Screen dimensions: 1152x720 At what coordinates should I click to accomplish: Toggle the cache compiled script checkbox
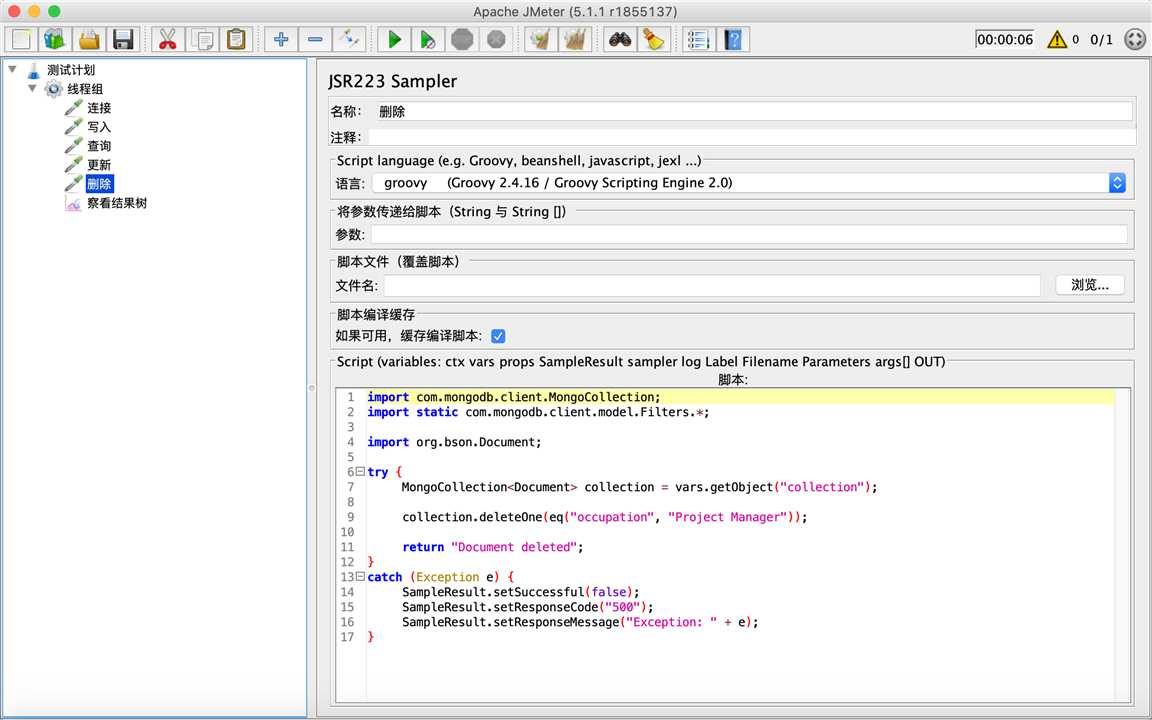click(x=498, y=336)
